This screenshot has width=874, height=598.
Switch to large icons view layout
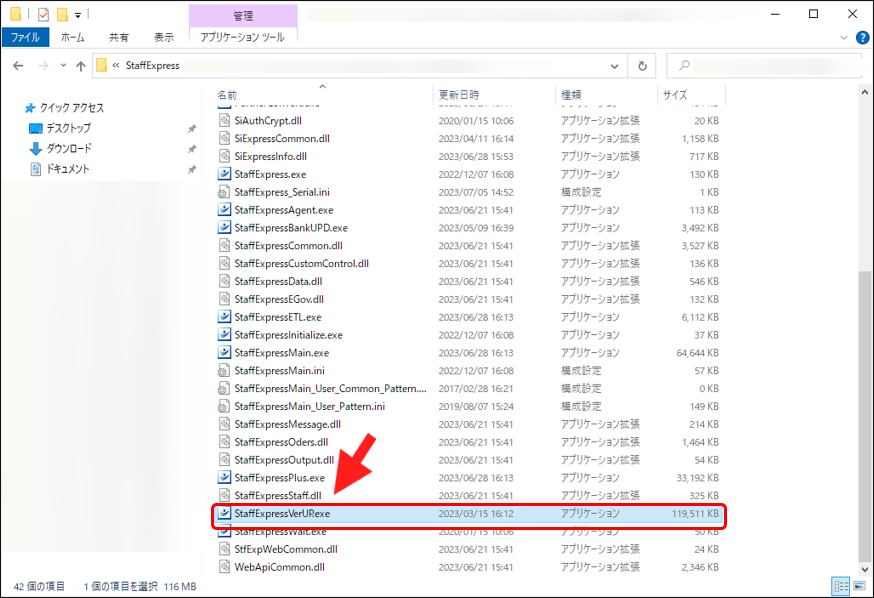pyautogui.click(x=860, y=586)
